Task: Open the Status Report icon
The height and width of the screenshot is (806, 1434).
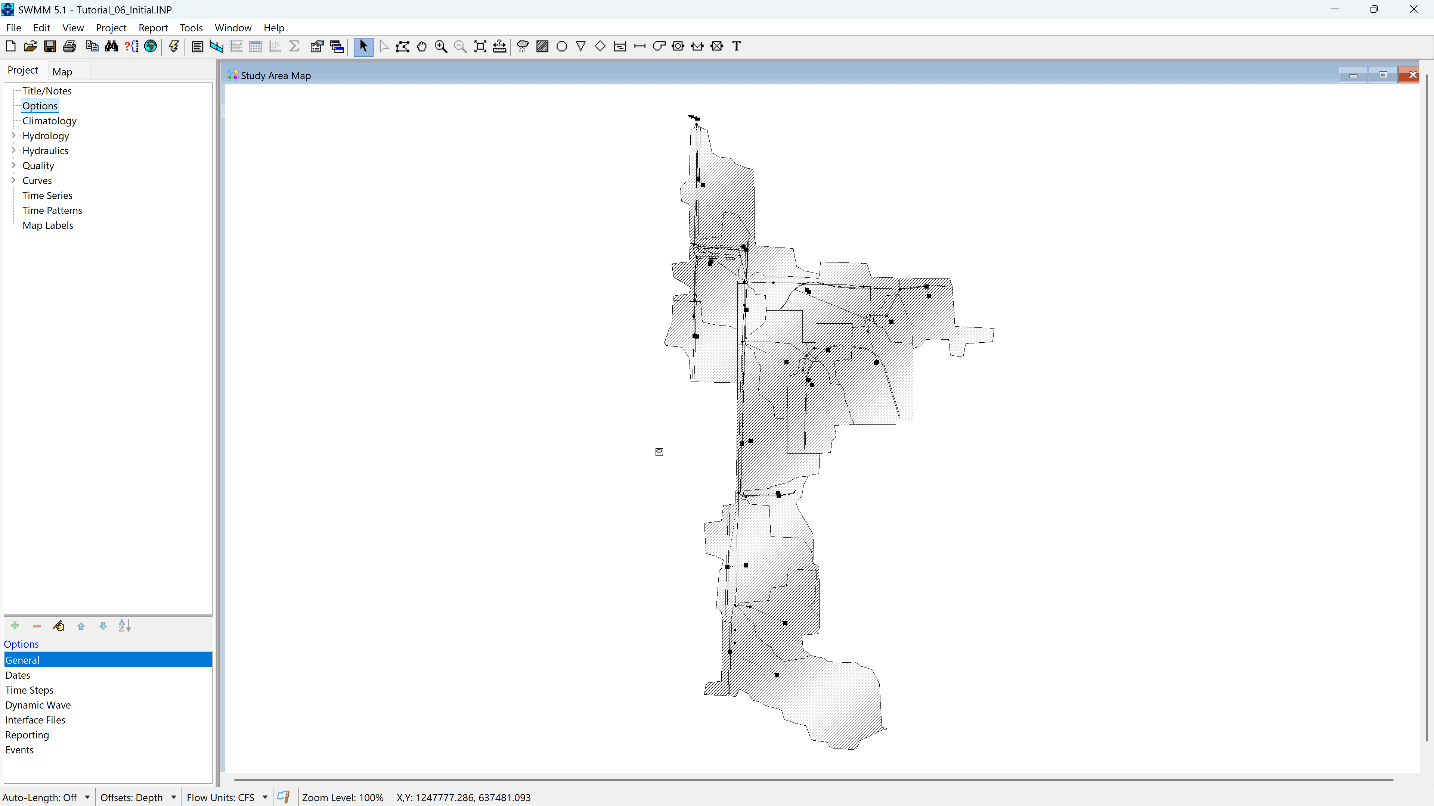Action: (x=196, y=46)
